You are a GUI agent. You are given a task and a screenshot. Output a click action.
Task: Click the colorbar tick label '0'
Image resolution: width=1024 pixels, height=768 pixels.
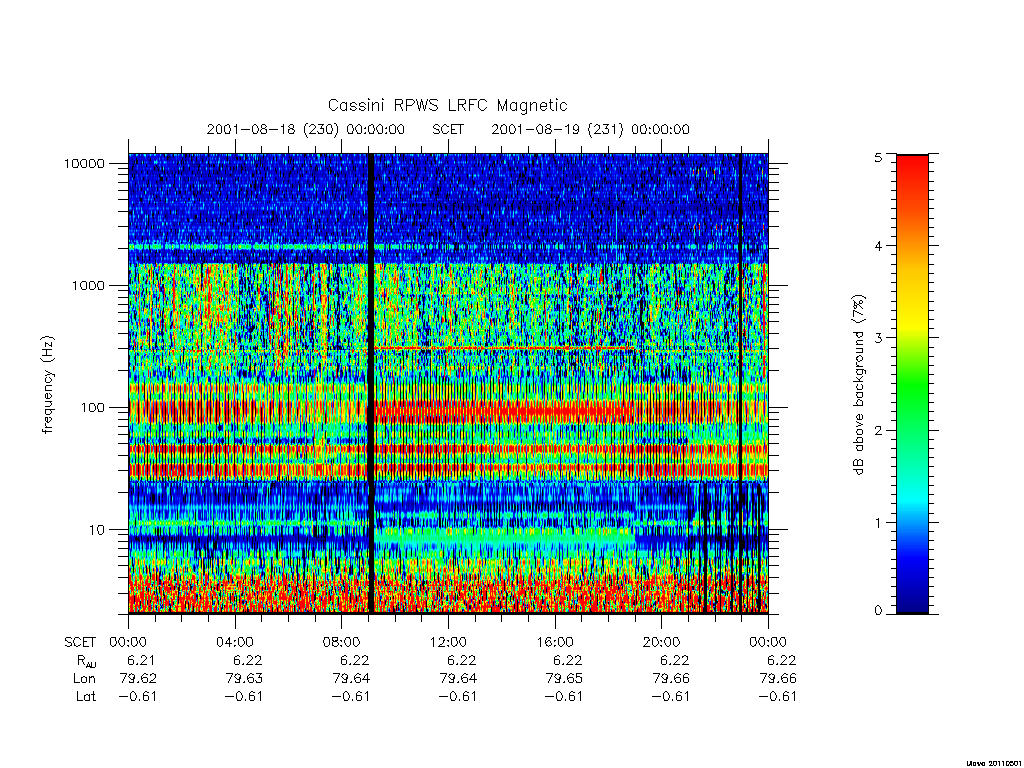878,611
